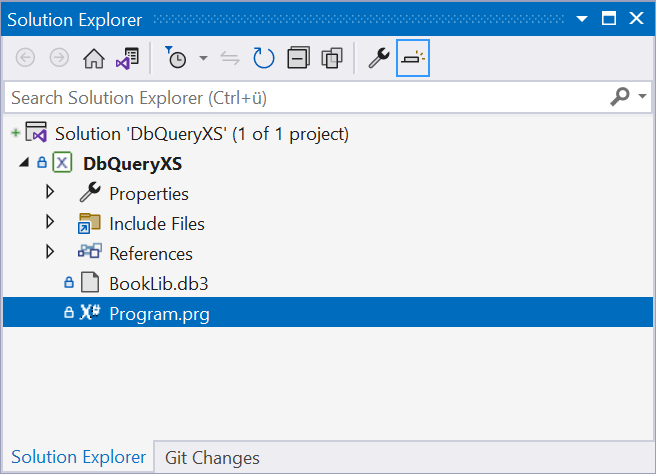This screenshot has width=656, height=474.
Task: Open Pending Changes Filter clock icon
Action: (x=176, y=57)
